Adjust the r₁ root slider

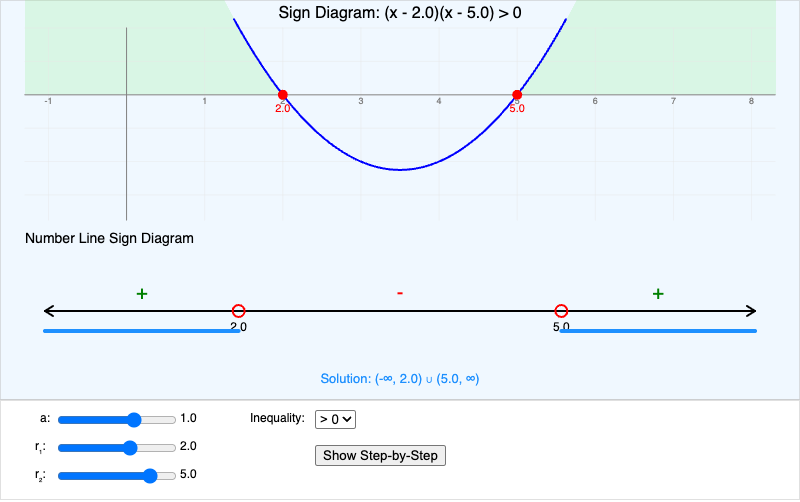coord(117,447)
